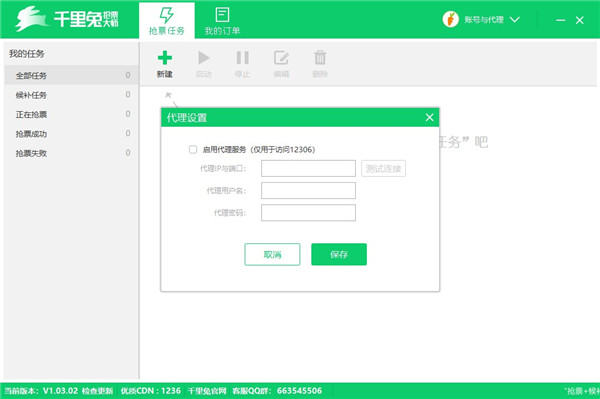Click 客服QQ群 663545506 in status bar

pos(277,391)
